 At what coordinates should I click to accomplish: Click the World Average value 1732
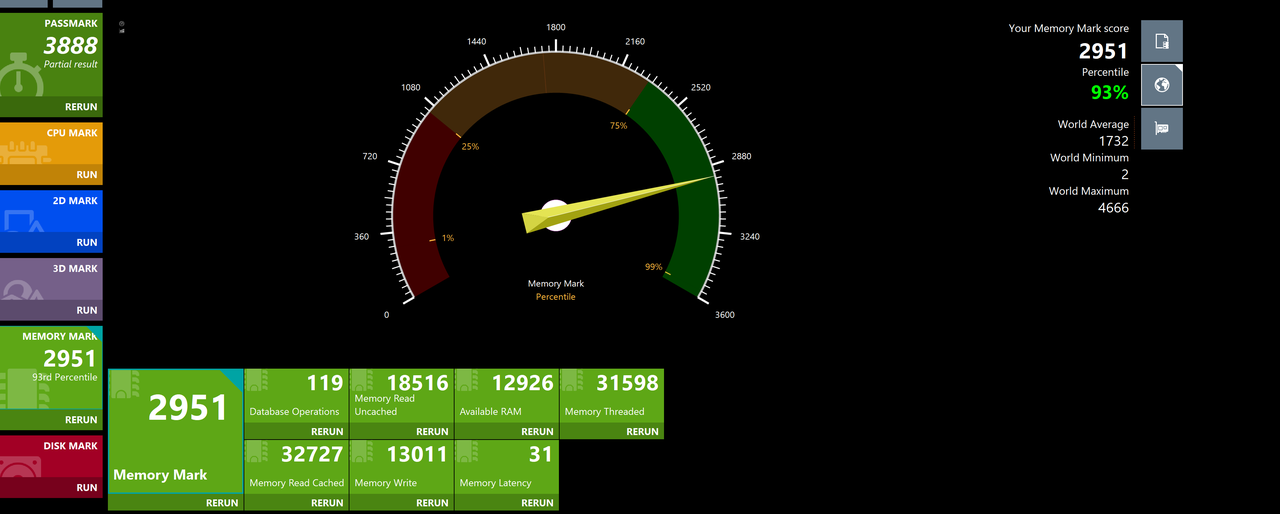tap(1113, 142)
